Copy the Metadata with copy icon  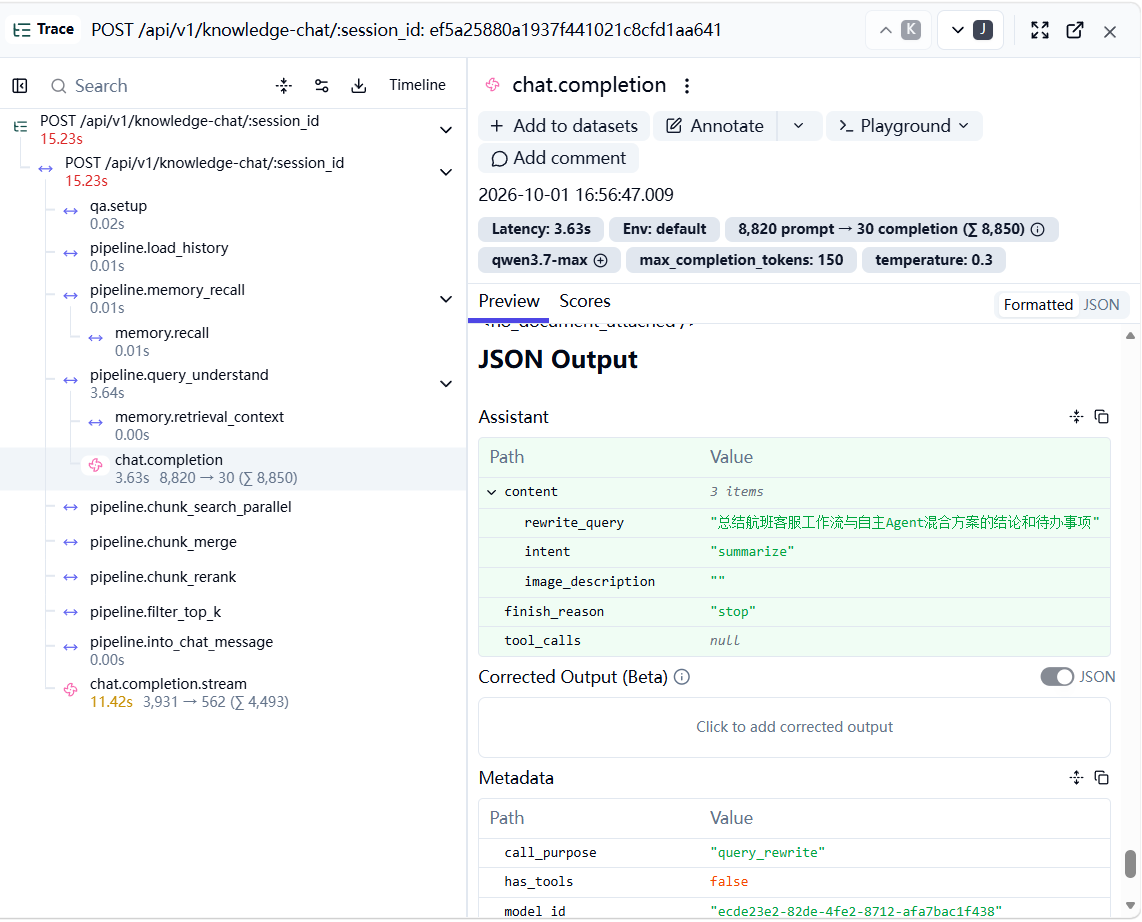click(x=1102, y=778)
